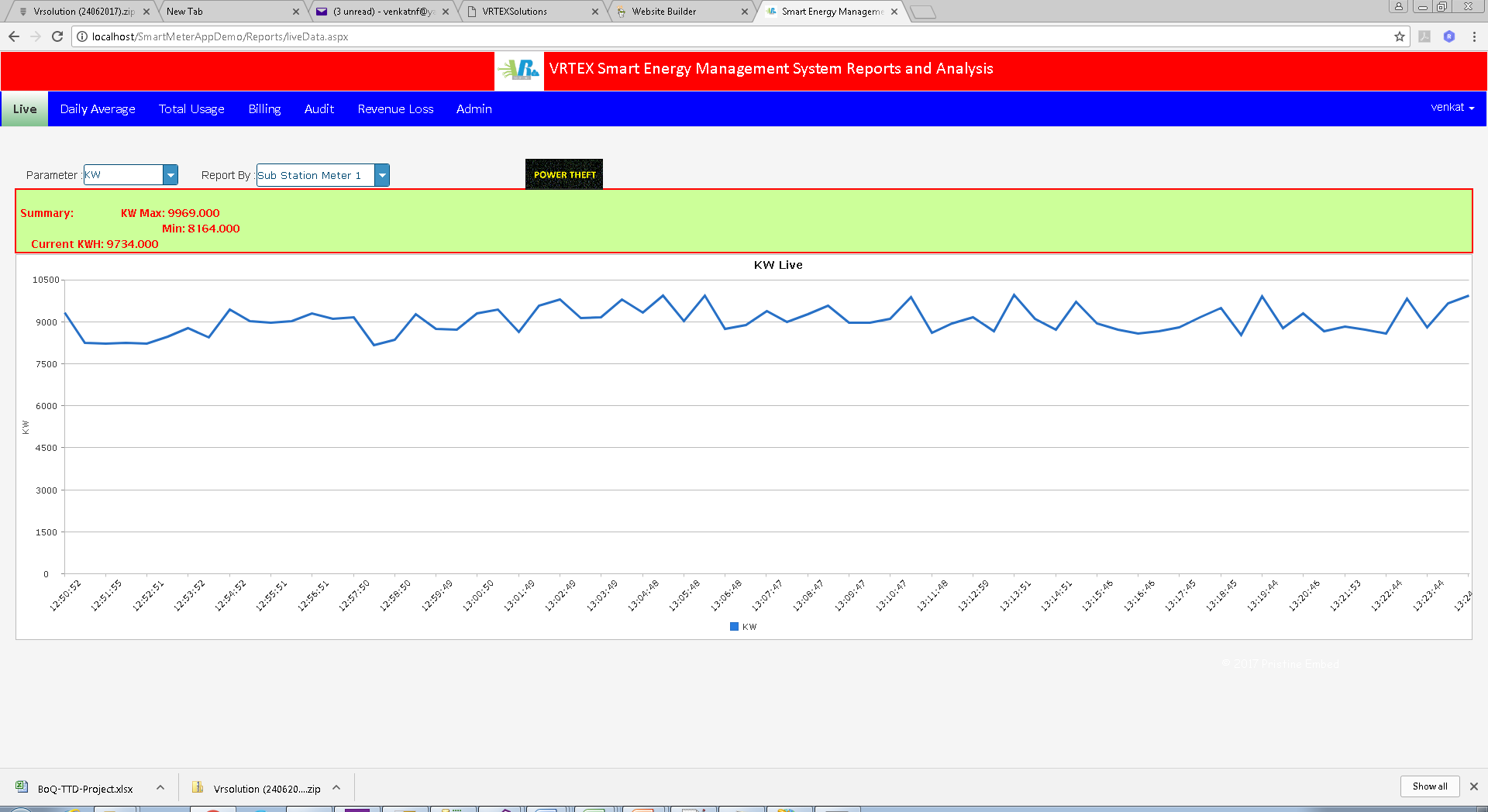Click the address bar URL field
This screenshot has width=1488, height=812.
click(697, 36)
